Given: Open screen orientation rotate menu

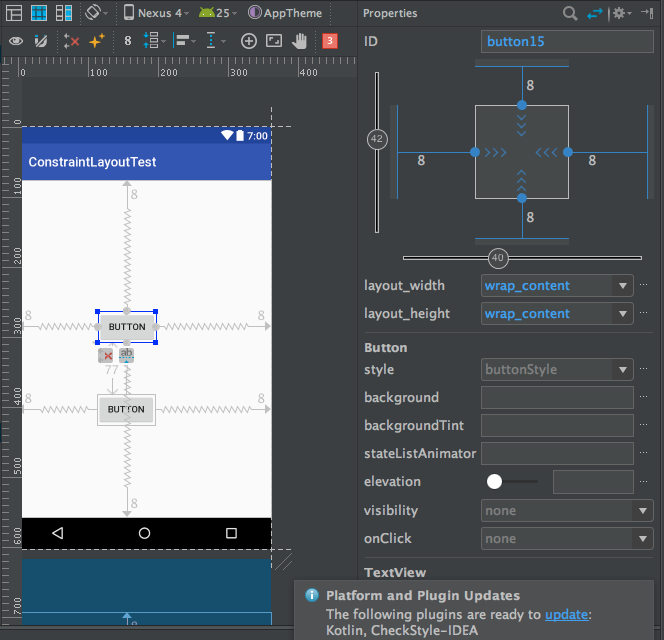Looking at the screenshot, I should [97, 13].
